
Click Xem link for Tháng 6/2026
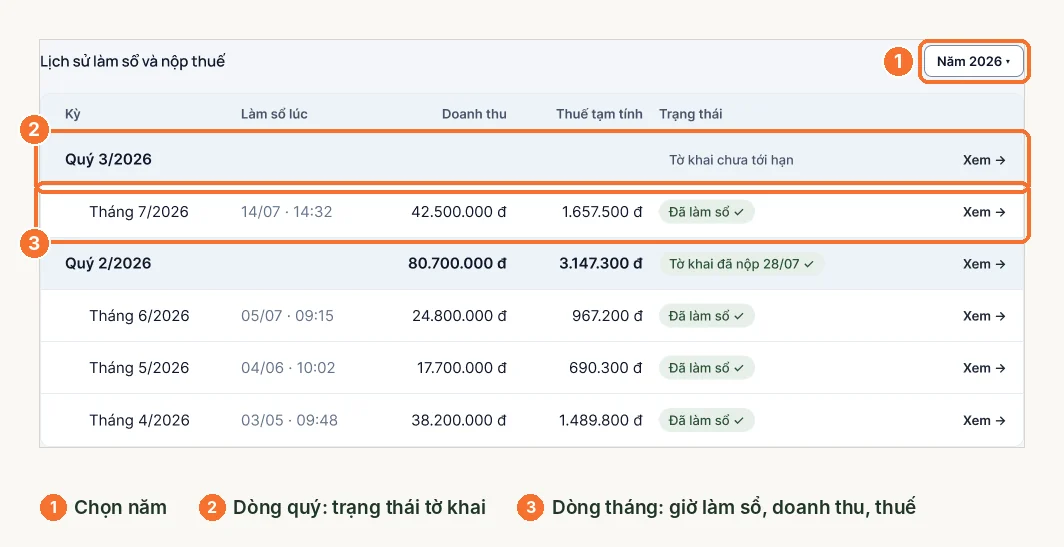coord(984,316)
